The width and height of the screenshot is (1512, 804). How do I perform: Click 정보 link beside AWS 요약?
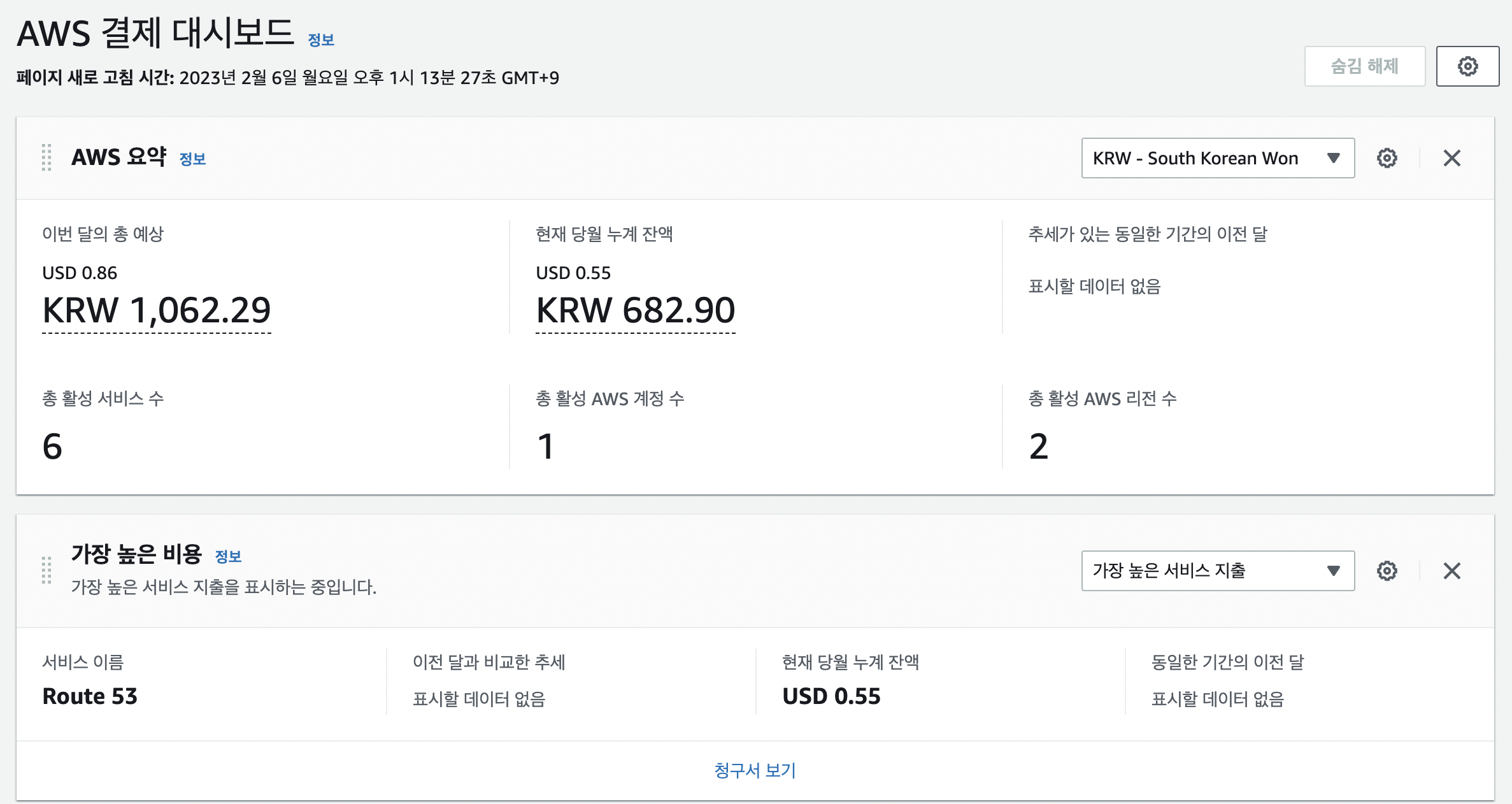pos(192,159)
